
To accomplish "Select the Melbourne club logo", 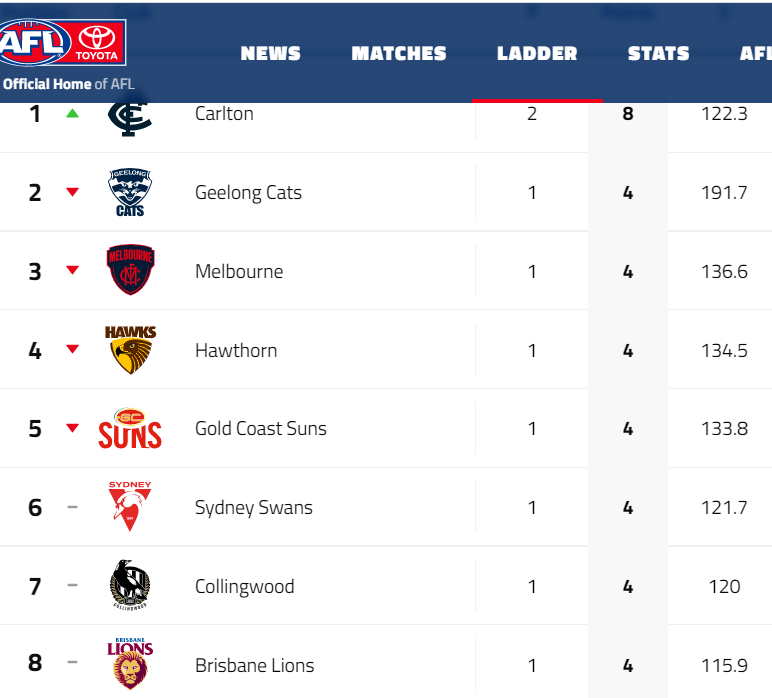I will [x=130, y=271].
